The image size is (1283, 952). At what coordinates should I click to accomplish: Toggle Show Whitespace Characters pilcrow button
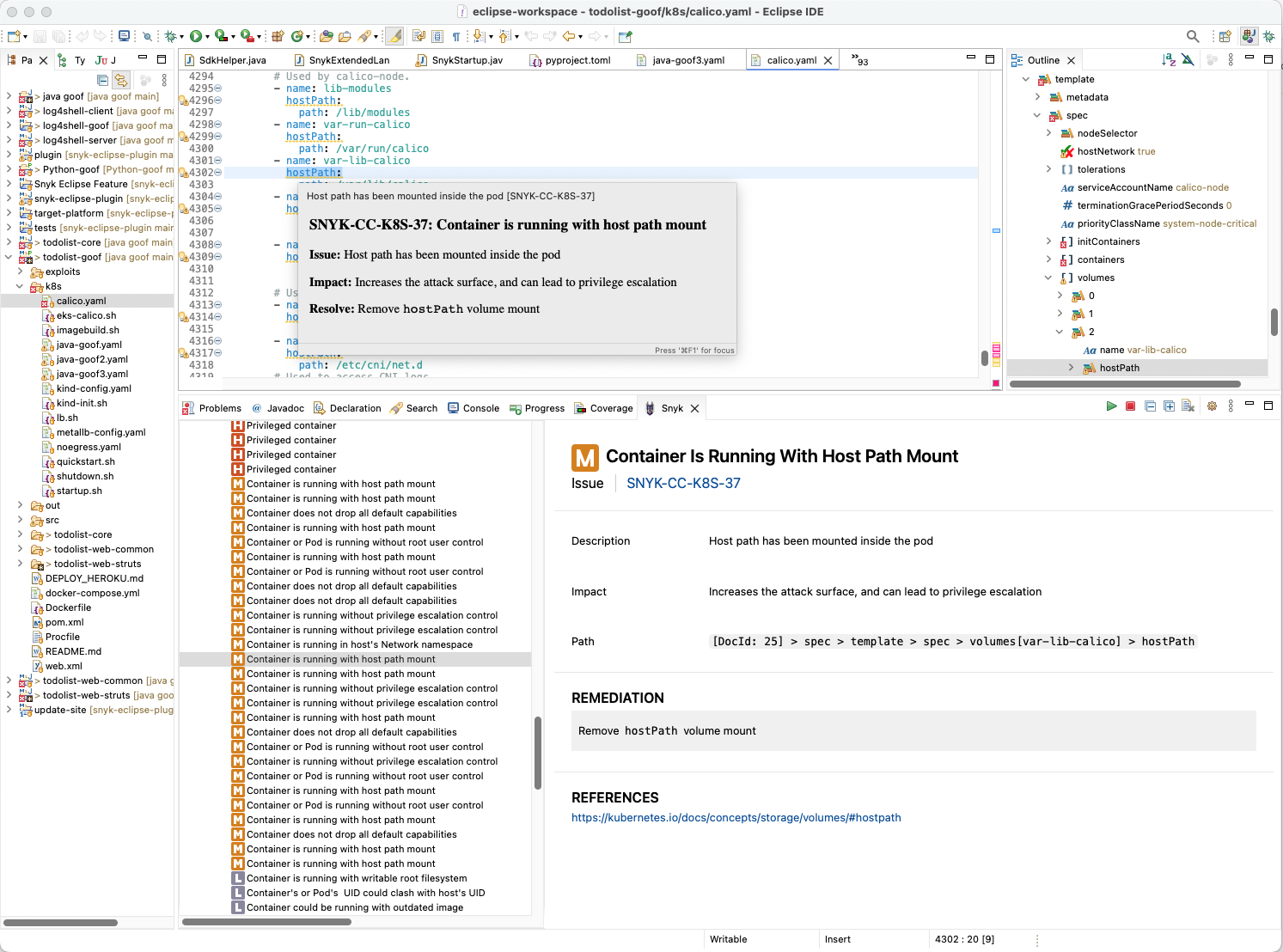click(x=456, y=36)
